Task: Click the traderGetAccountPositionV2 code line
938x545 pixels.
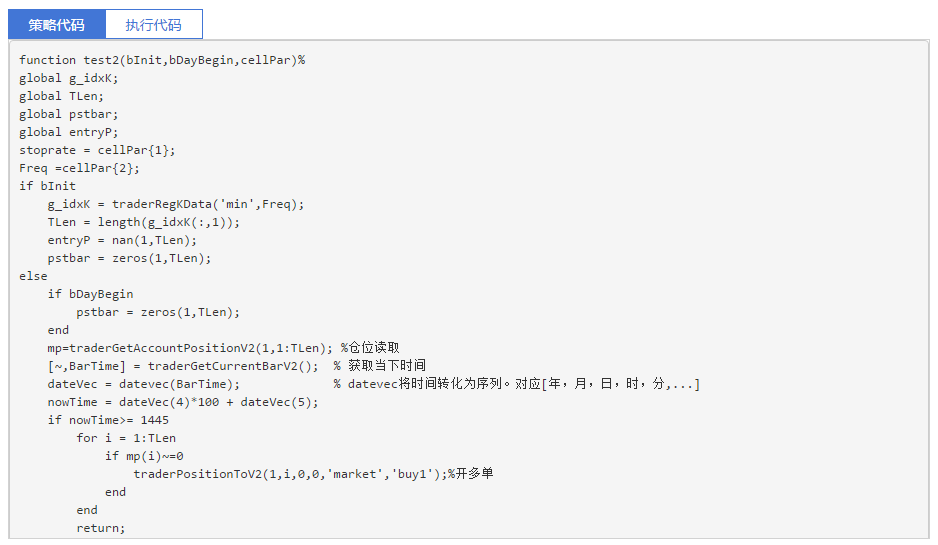Action: tap(190, 348)
